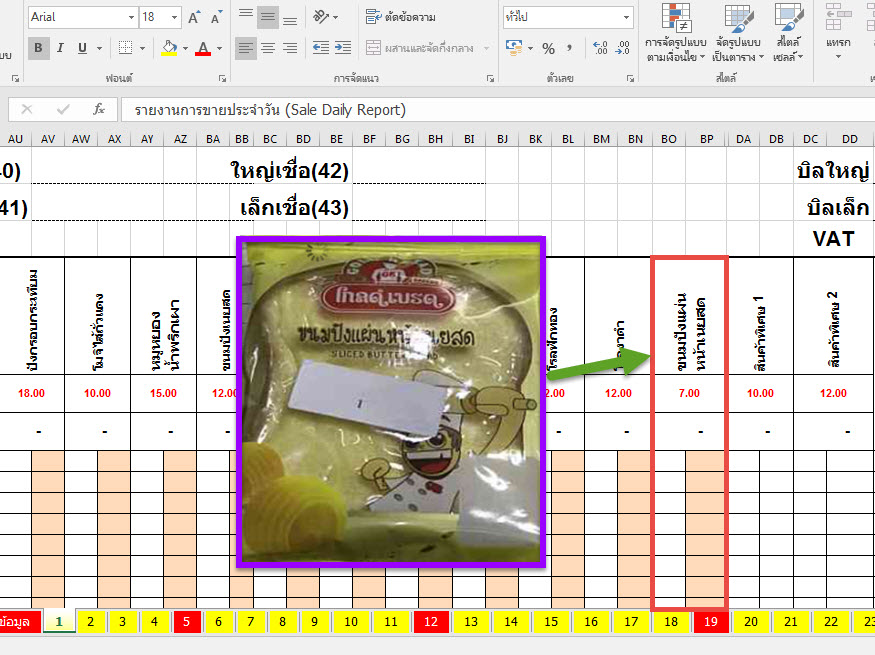Screen dimensions: 875x655
Task: Open the Arial font name dropdown
Action: [131, 17]
